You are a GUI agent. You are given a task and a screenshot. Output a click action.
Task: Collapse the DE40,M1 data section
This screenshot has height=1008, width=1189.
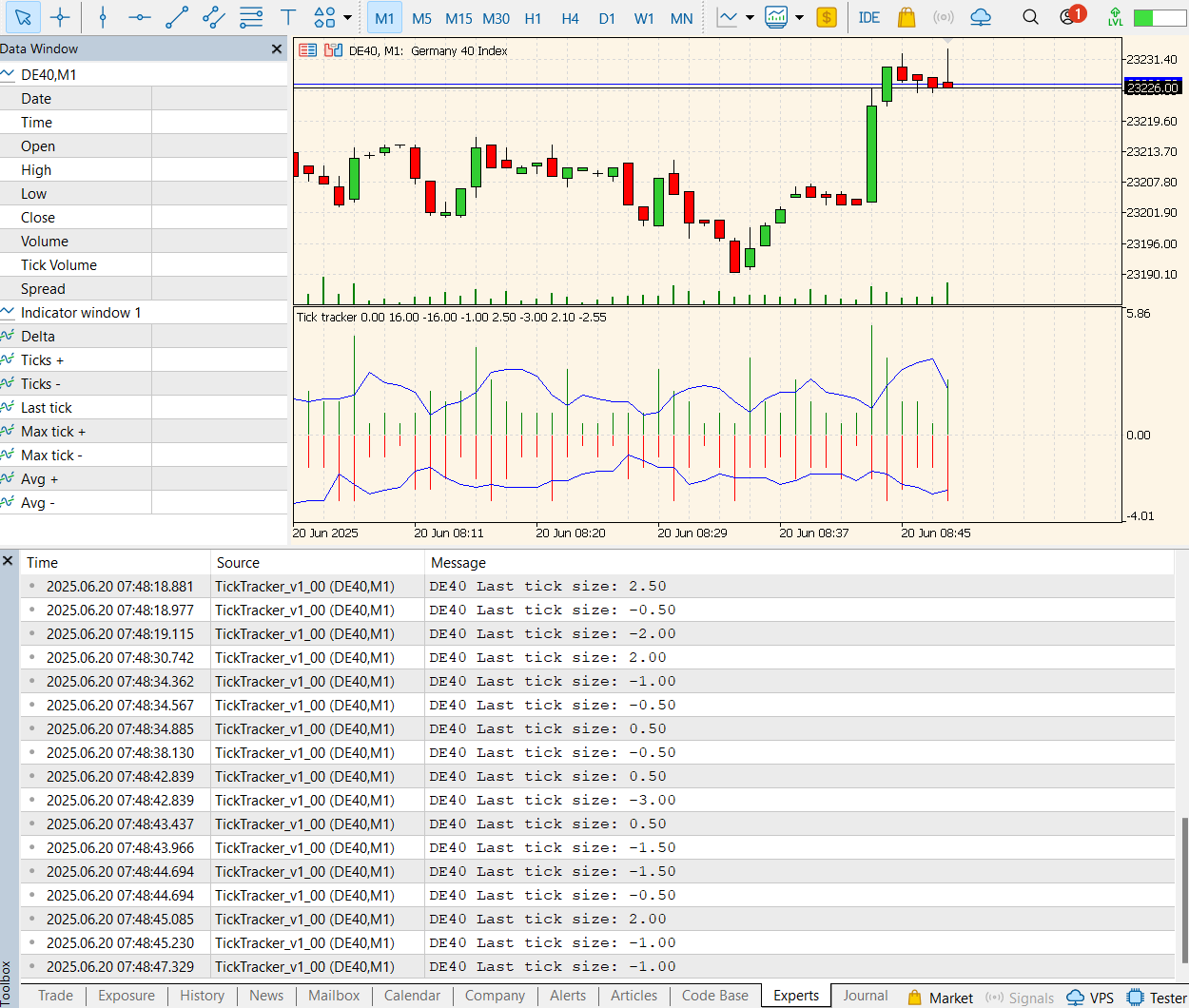[8, 74]
